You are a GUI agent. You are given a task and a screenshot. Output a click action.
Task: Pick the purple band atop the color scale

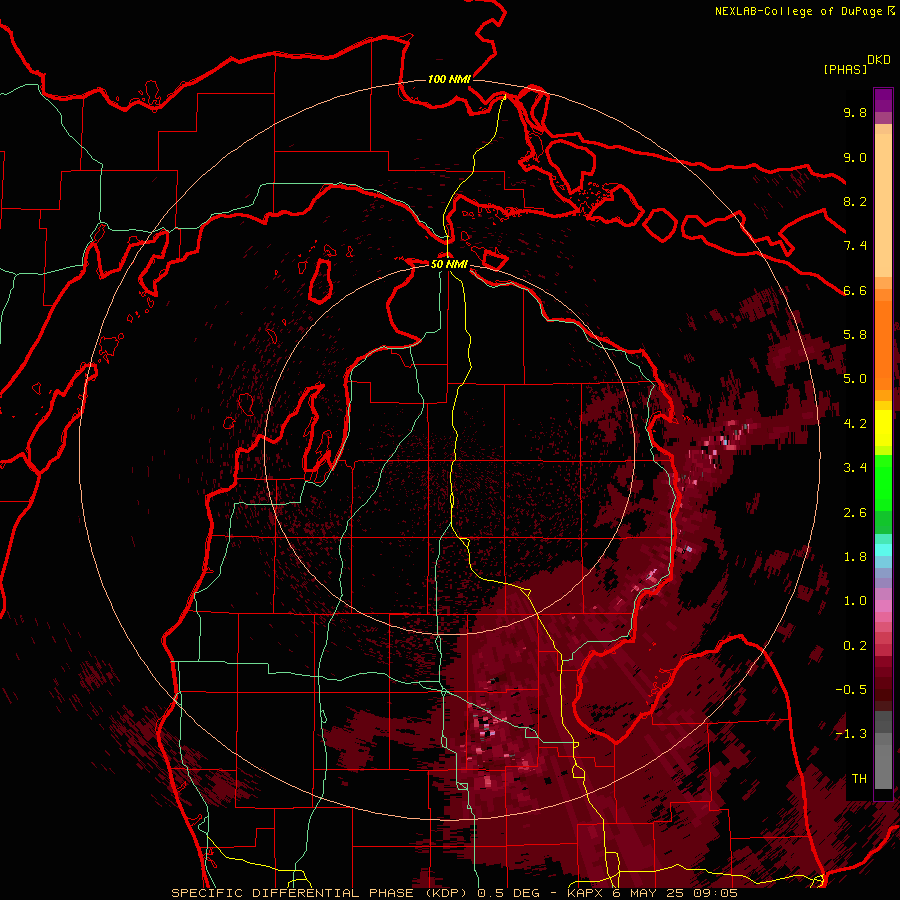[883, 100]
